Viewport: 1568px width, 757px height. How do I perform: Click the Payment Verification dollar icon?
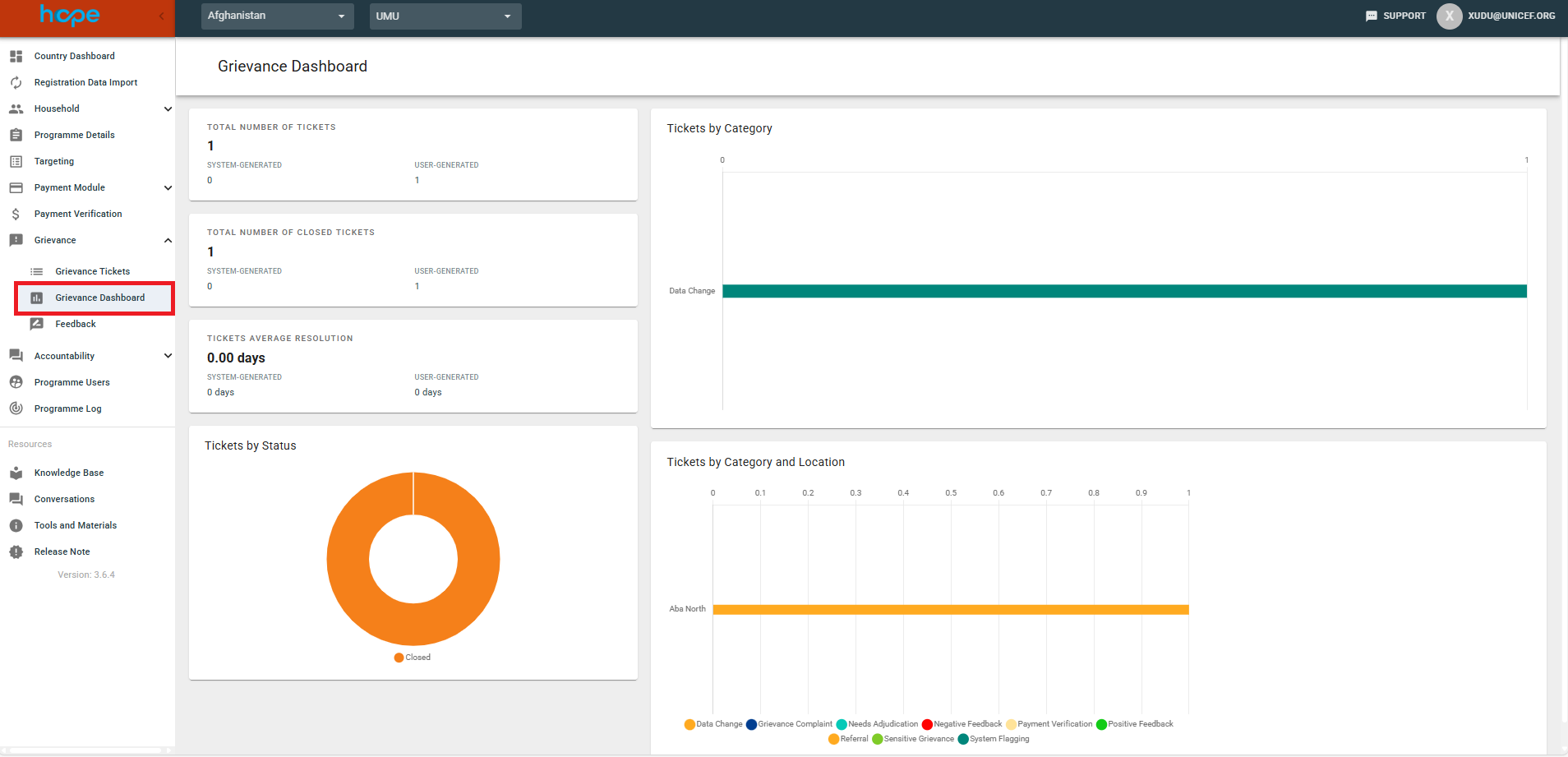point(16,215)
